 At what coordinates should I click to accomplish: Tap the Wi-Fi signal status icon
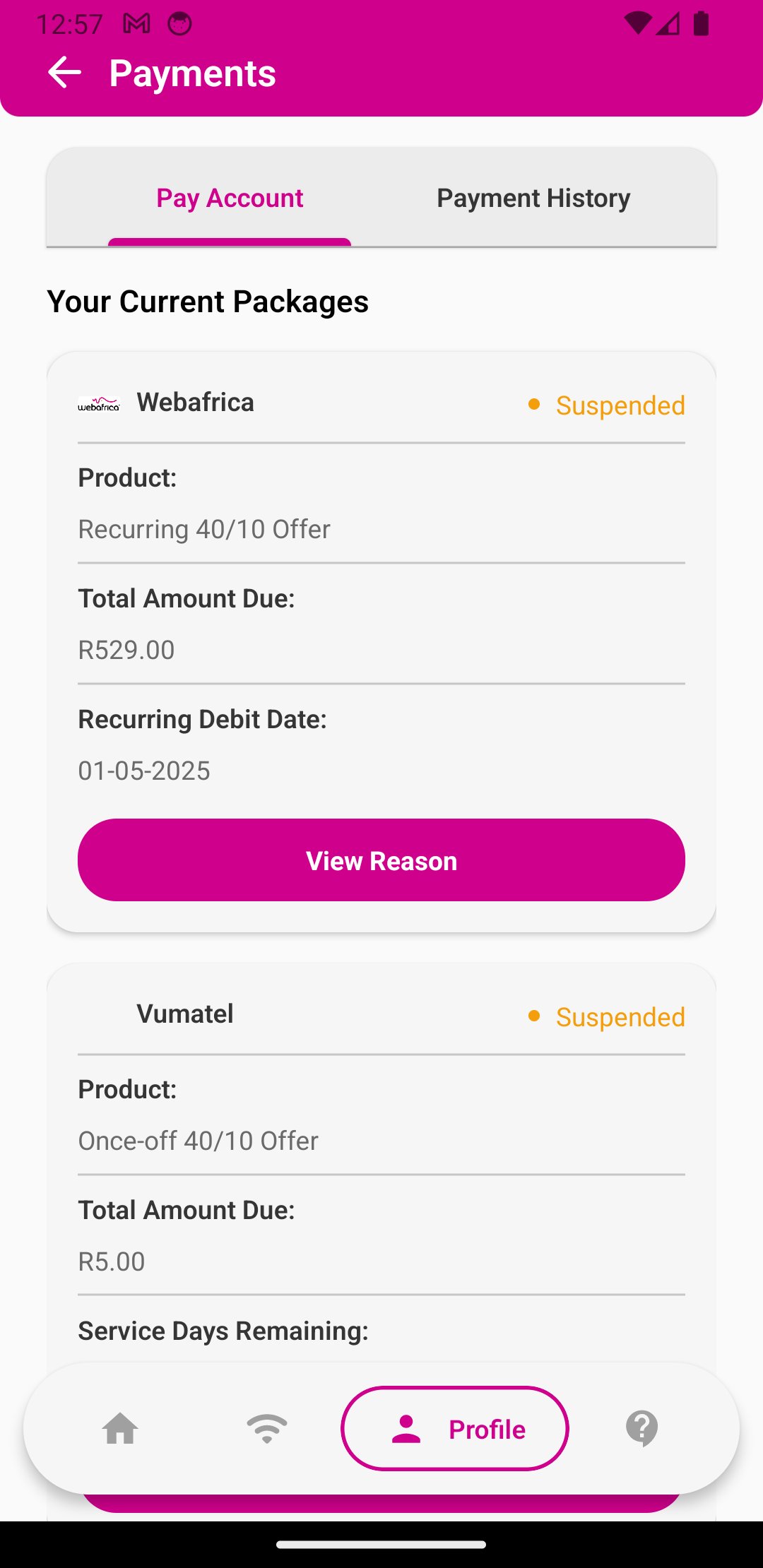coord(637,24)
